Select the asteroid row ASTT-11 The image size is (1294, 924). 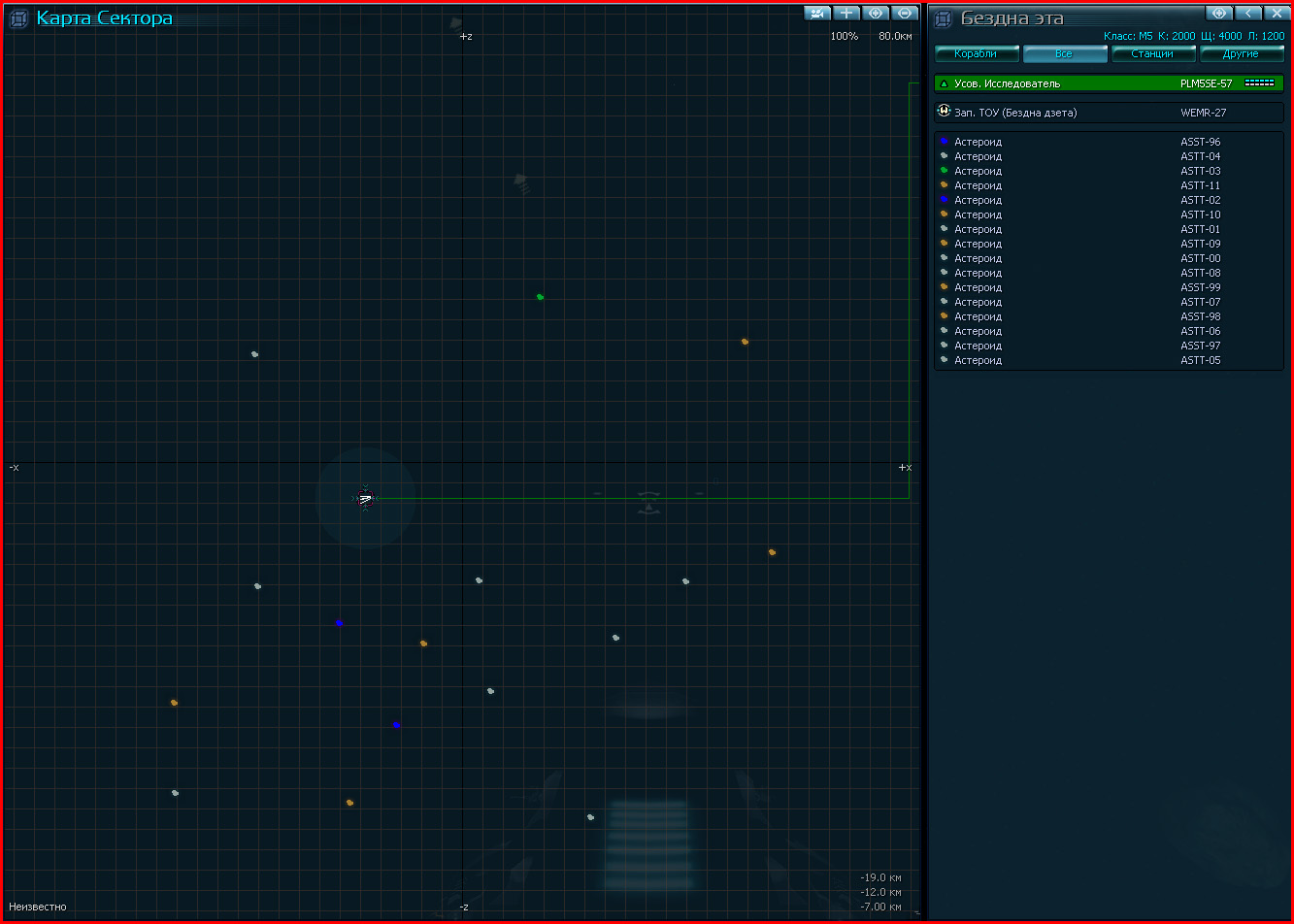point(1109,185)
